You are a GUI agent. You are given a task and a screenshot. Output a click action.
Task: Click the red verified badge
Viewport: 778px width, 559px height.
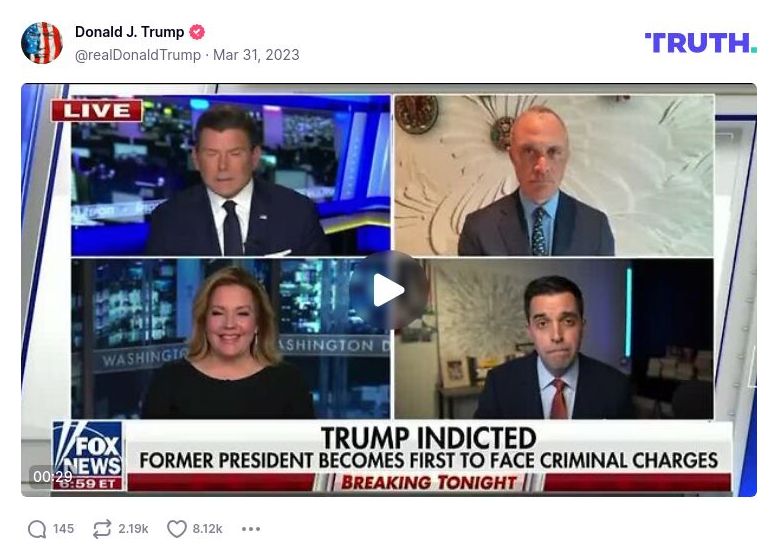pos(197,32)
